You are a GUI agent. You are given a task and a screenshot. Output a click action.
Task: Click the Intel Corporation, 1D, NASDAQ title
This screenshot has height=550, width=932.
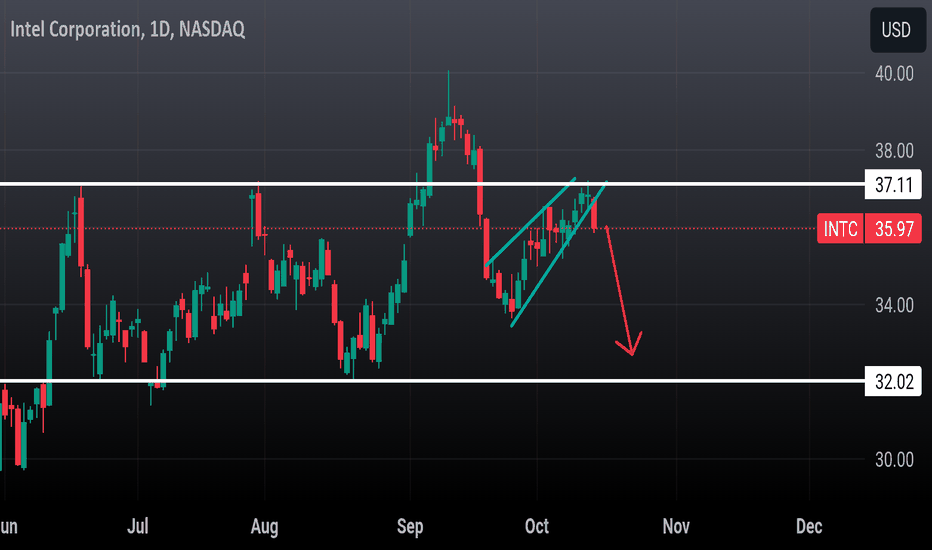click(x=127, y=29)
